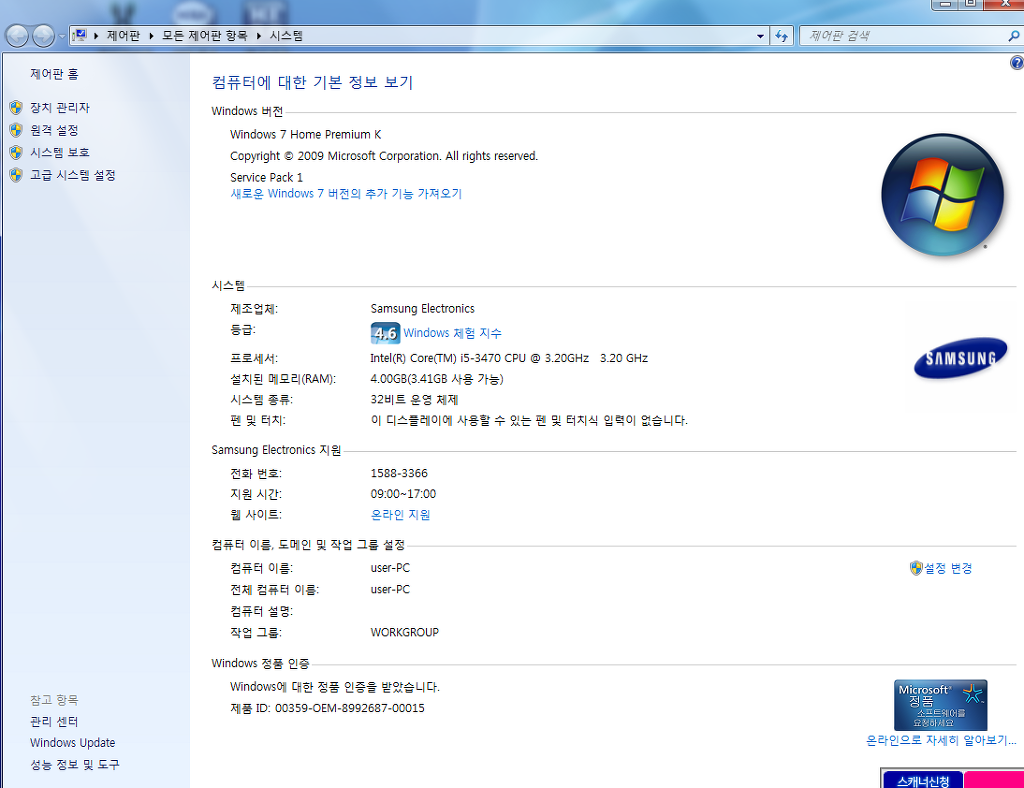Go forward with the Forward arrow button
Image resolution: width=1024 pixels, height=788 pixels.
pos(43,36)
